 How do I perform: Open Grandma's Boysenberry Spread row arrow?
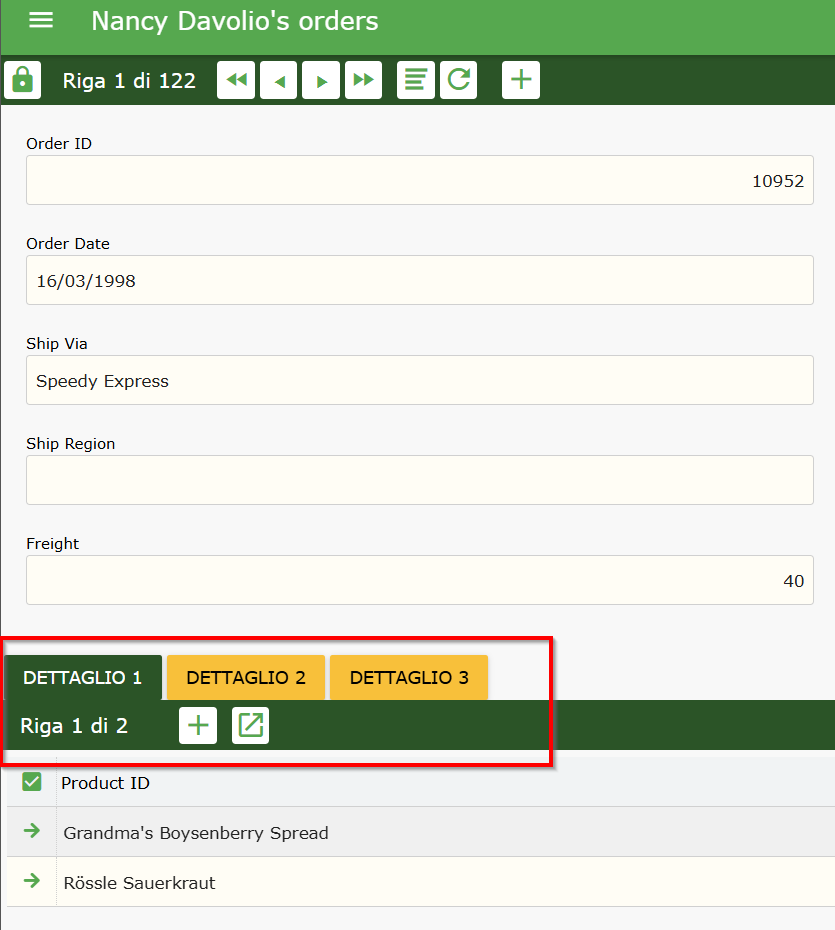(32, 831)
